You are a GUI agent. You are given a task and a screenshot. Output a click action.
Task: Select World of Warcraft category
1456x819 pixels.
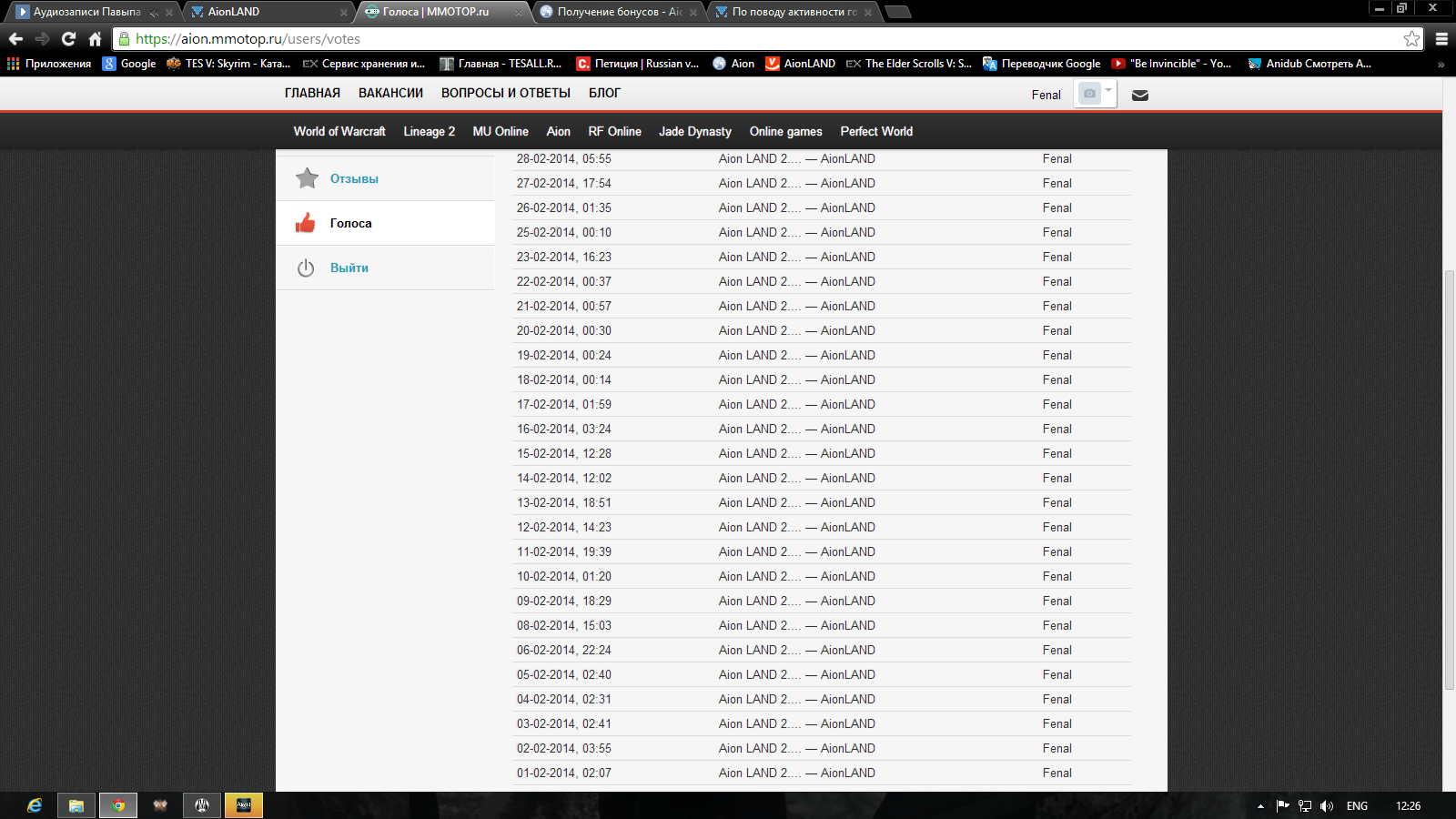[x=339, y=131]
